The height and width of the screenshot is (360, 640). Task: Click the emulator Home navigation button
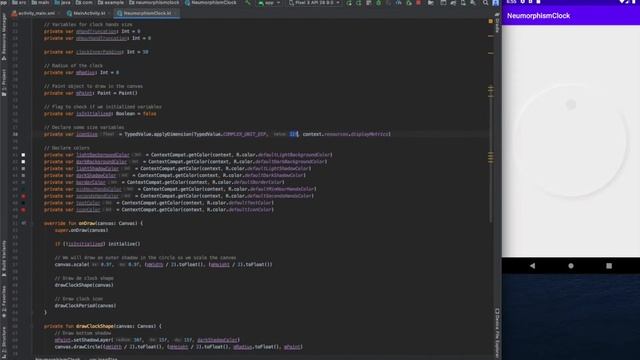[571, 266]
